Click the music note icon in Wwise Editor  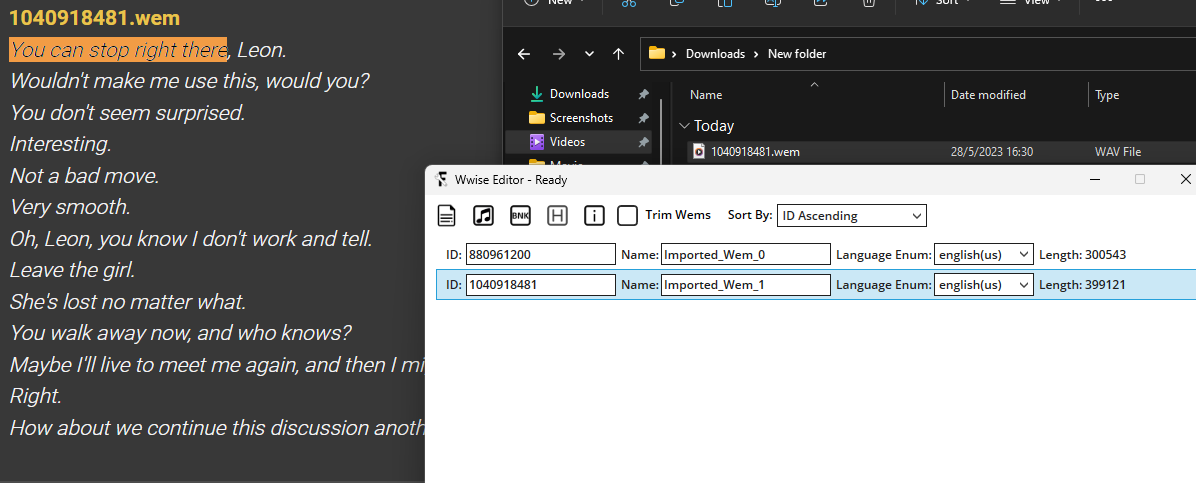(484, 216)
